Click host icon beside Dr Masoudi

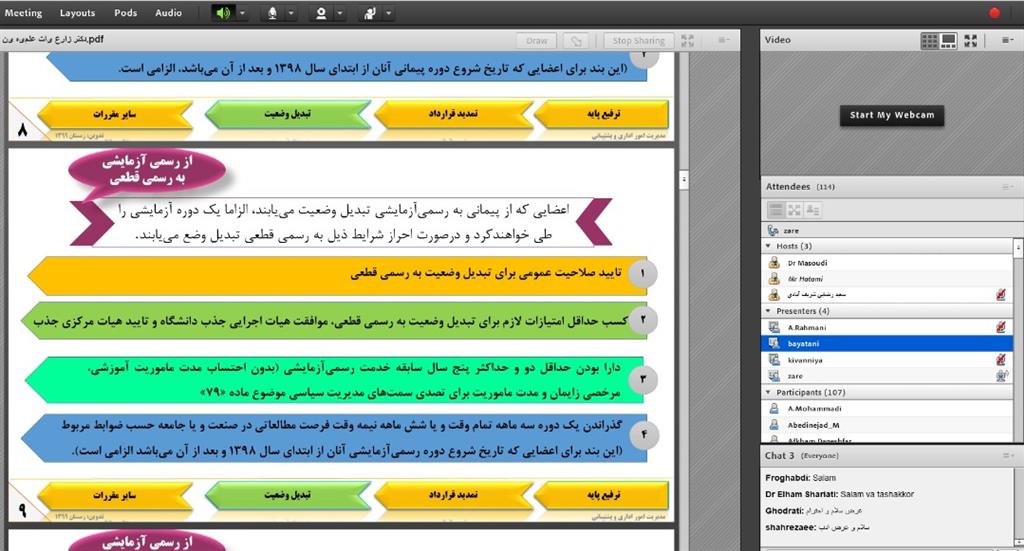pyautogui.click(x=775, y=262)
